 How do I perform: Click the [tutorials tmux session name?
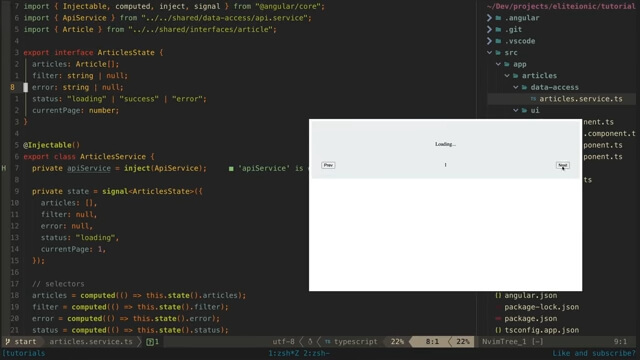pyautogui.click(x=24, y=353)
